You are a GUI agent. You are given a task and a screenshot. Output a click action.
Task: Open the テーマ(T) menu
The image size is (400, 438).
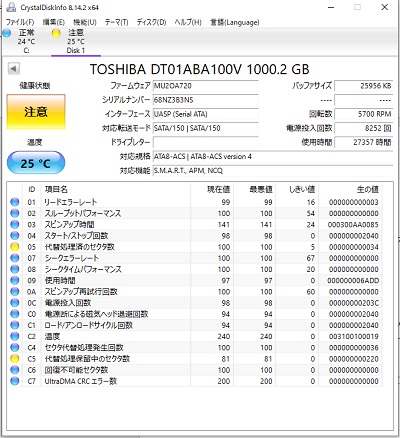tap(116, 22)
